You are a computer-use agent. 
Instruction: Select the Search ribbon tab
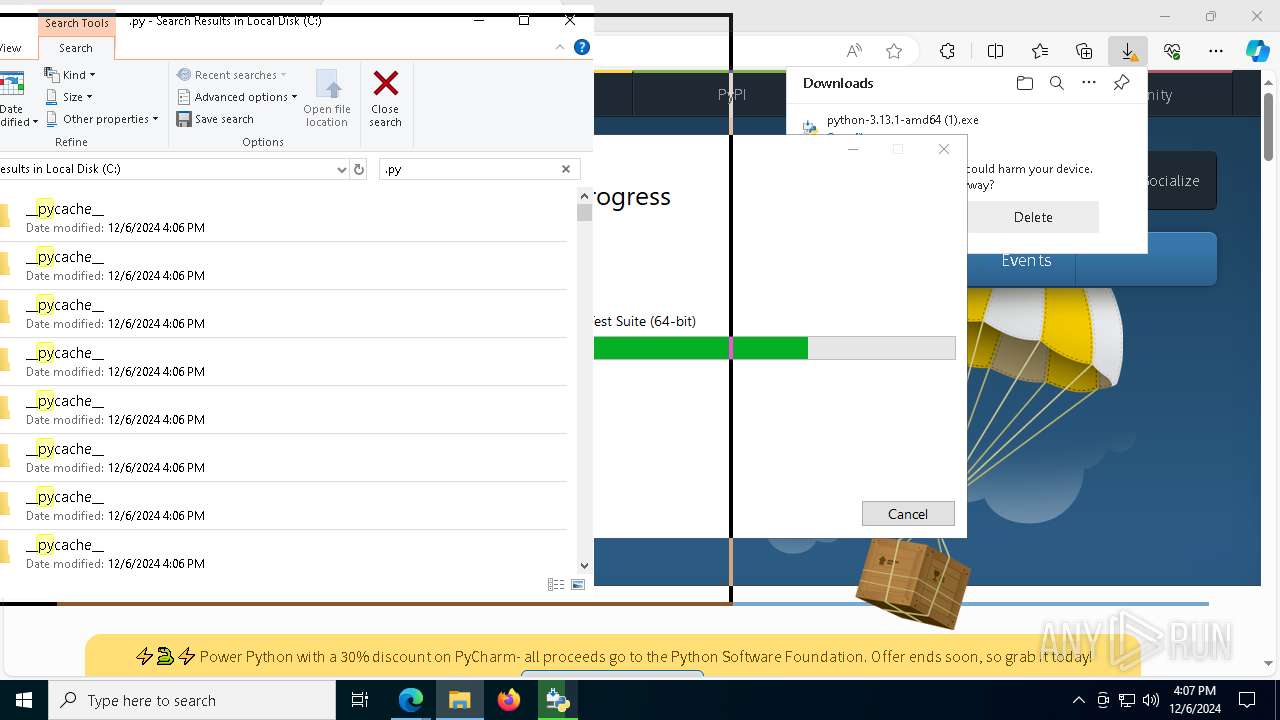(76, 48)
